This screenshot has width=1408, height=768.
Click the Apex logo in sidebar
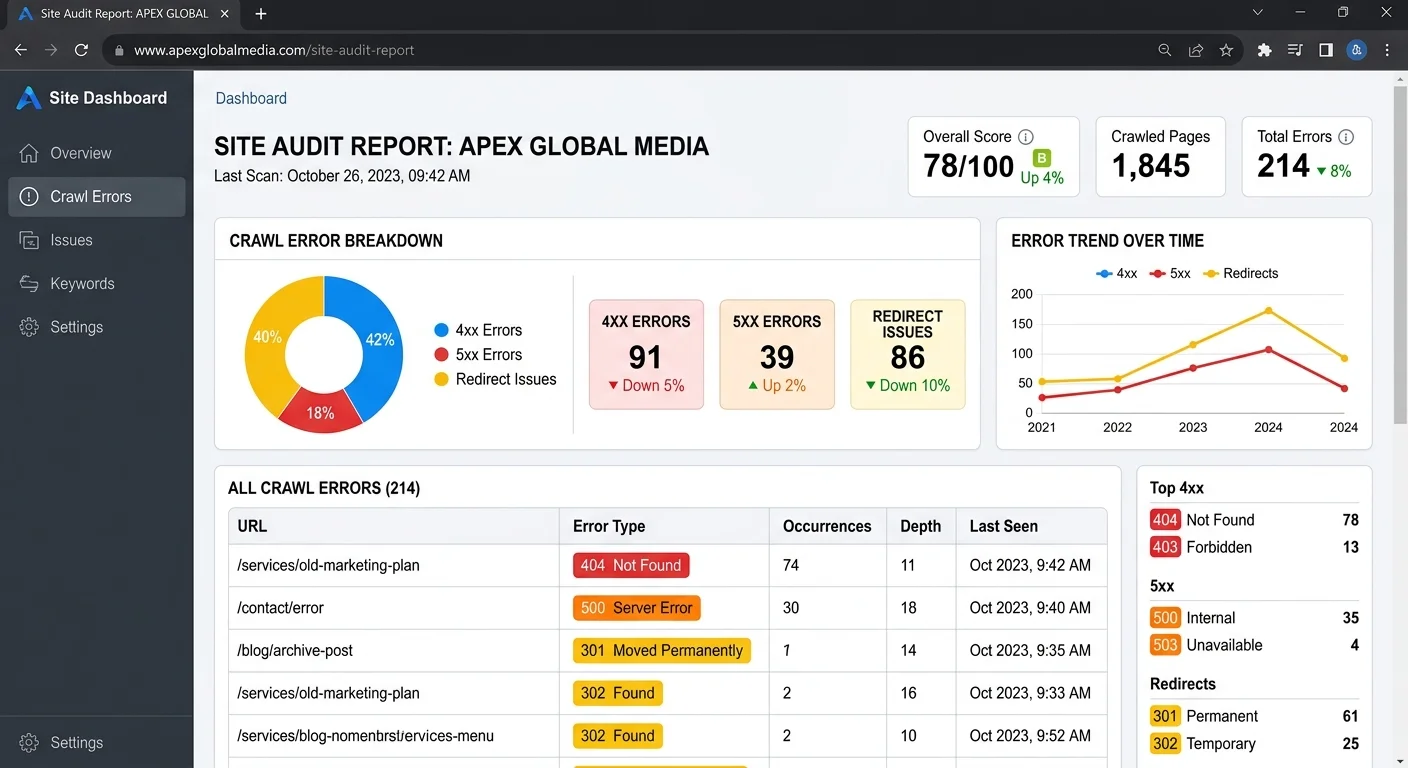click(30, 98)
